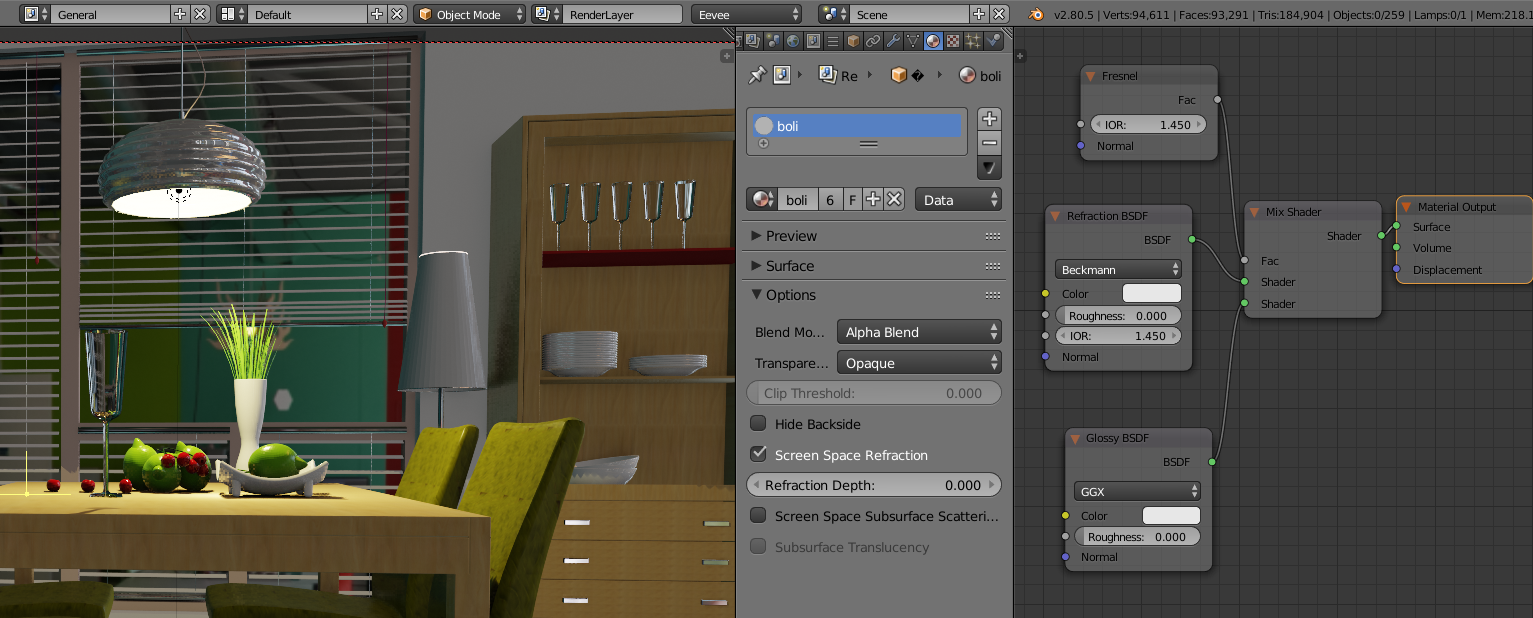Open the Blend Mode Alpha Blend dropdown
This screenshot has width=1533, height=618.
919,332
